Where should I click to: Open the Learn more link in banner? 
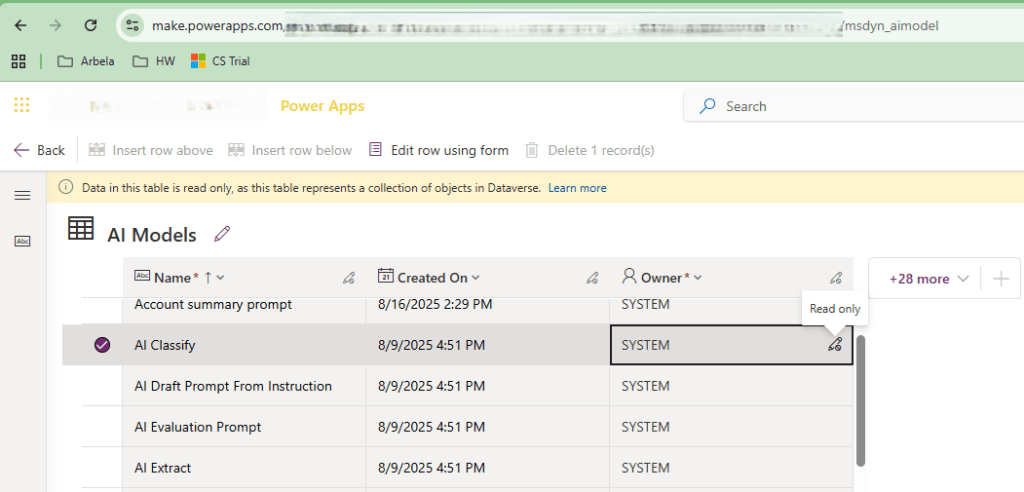point(577,187)
